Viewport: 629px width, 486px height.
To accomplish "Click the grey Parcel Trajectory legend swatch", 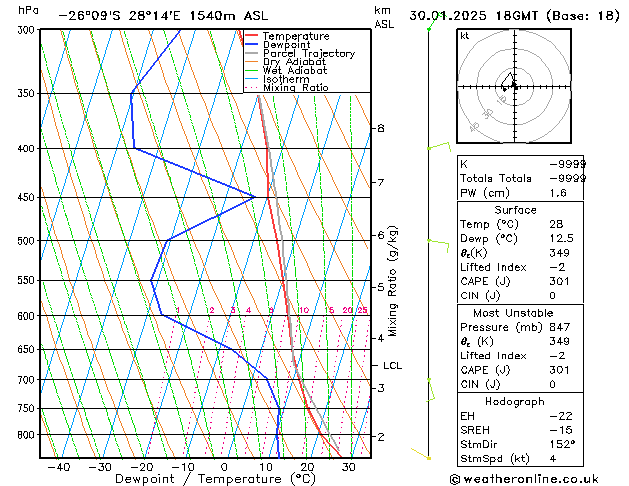I will 252,53.
